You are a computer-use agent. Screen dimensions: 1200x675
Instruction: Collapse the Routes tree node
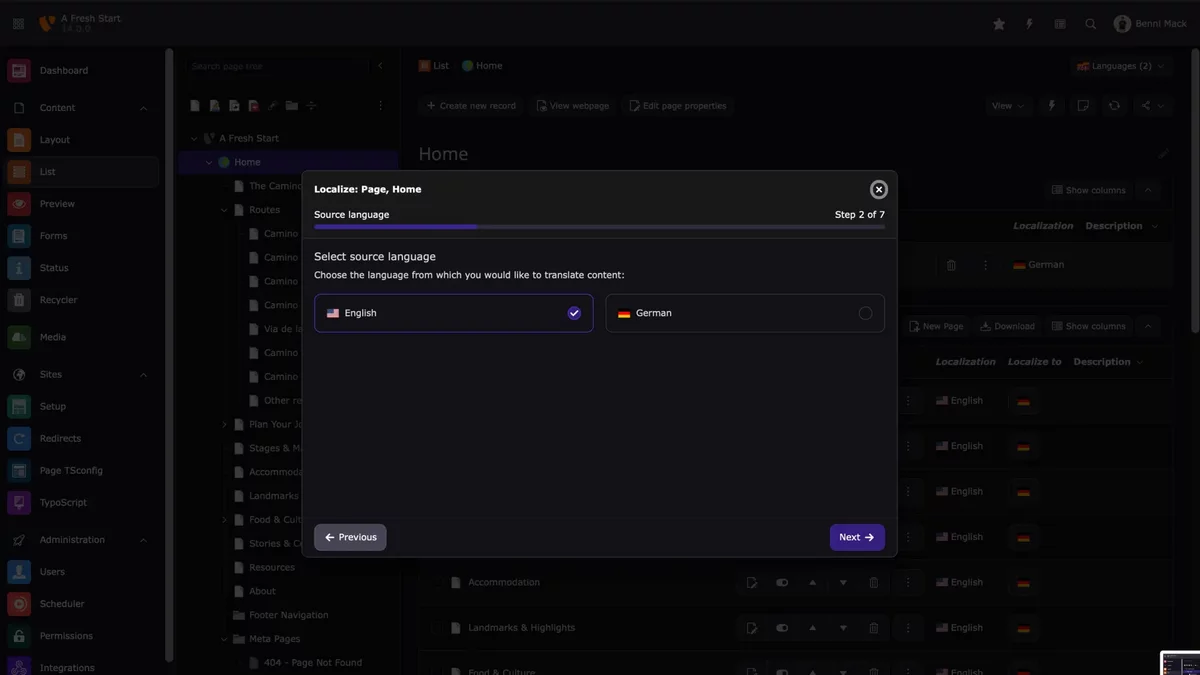coord(224,210)
